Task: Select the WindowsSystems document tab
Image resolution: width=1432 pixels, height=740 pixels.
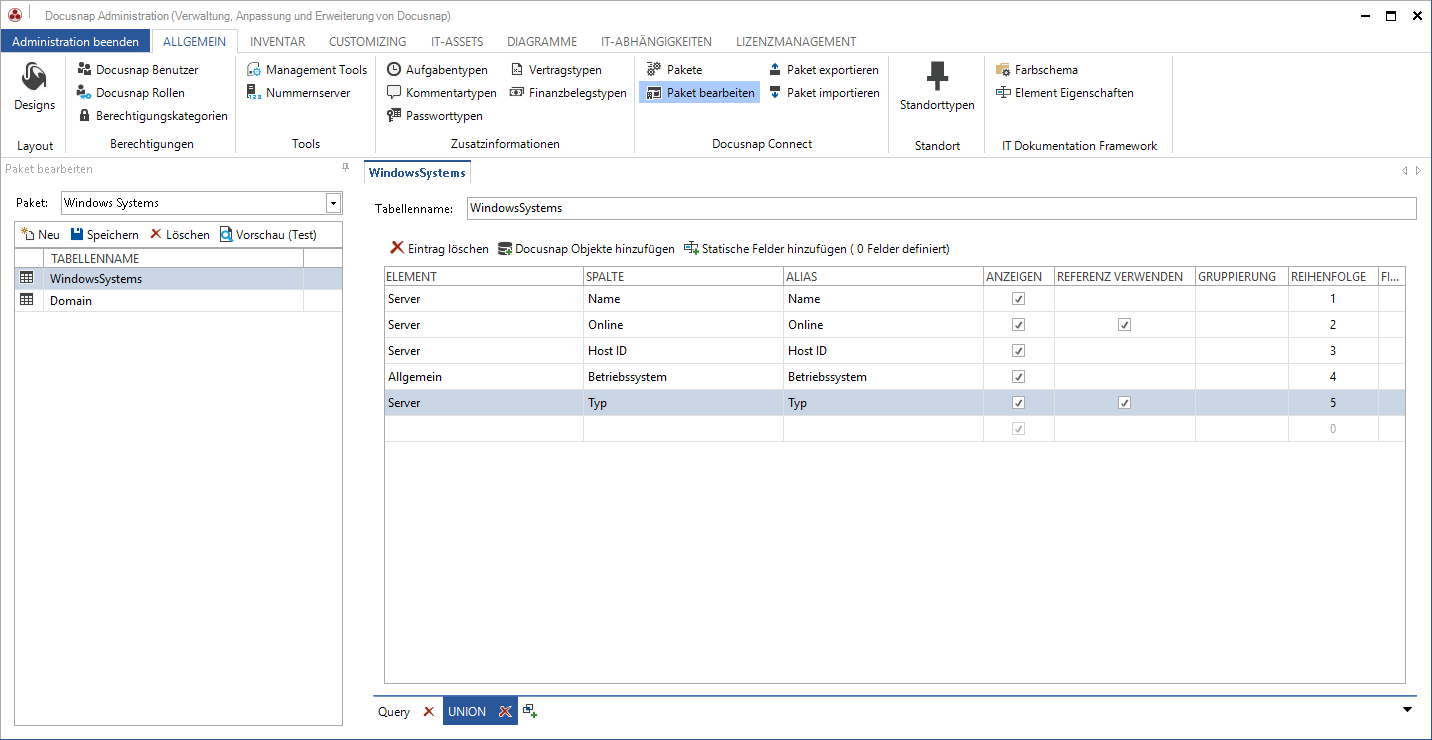Action: tap(417, 172)
